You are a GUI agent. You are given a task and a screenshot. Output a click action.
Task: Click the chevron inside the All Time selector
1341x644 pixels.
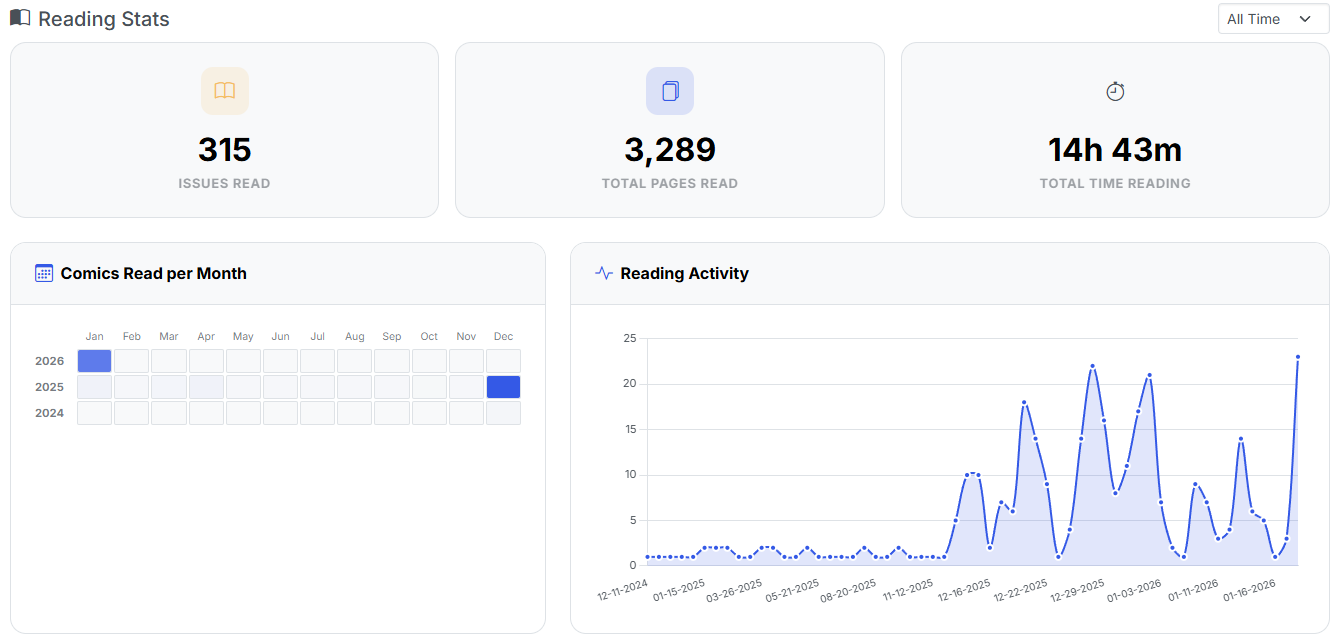point(1304,19)
